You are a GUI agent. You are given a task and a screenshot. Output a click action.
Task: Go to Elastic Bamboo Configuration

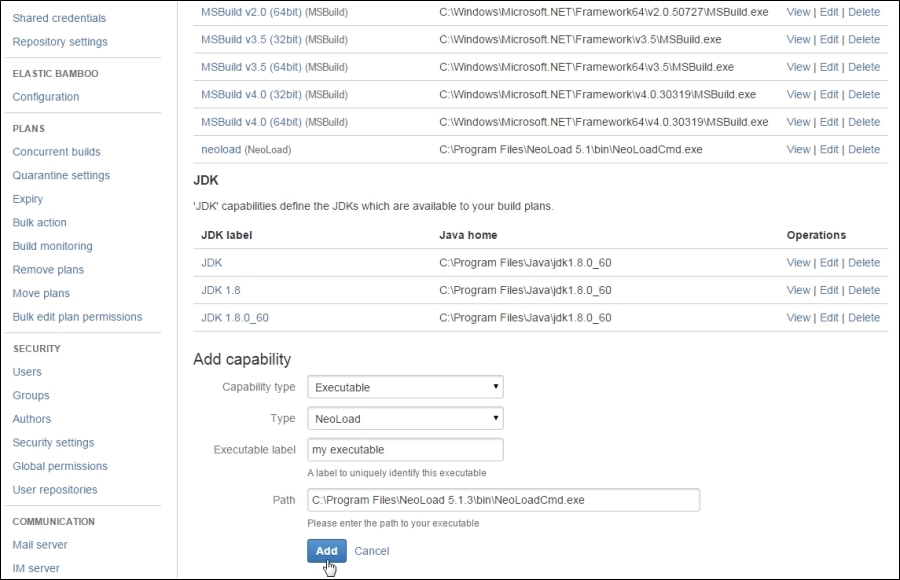coord(46,97)
